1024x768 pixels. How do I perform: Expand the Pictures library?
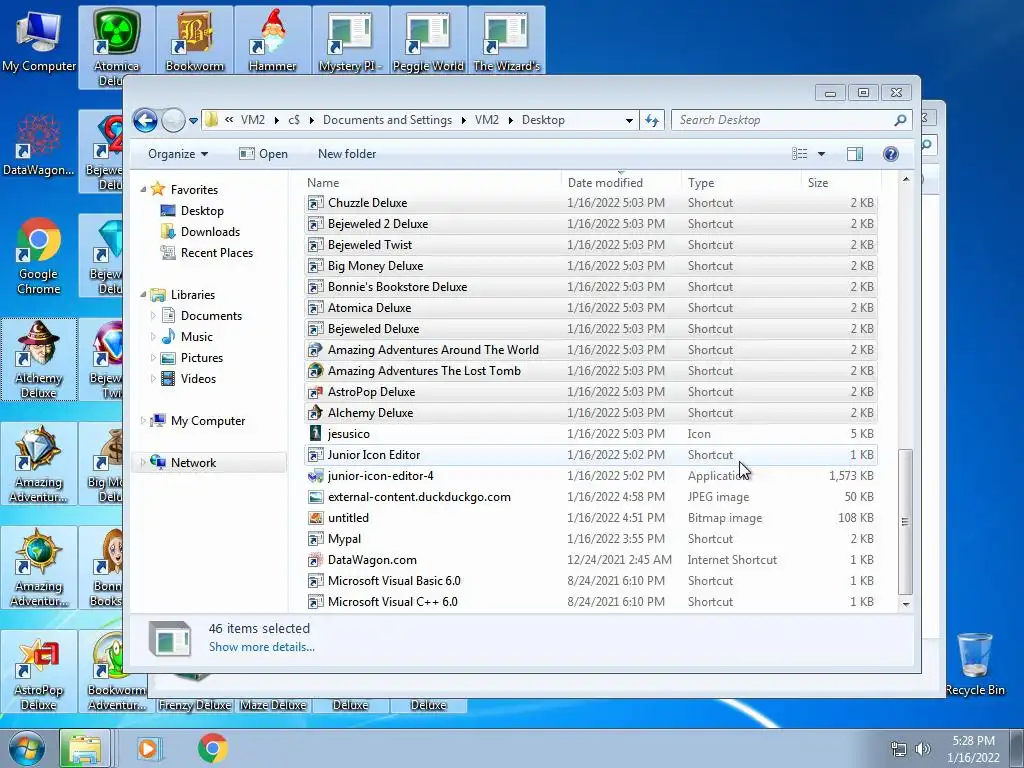click(x=153, y=358)
